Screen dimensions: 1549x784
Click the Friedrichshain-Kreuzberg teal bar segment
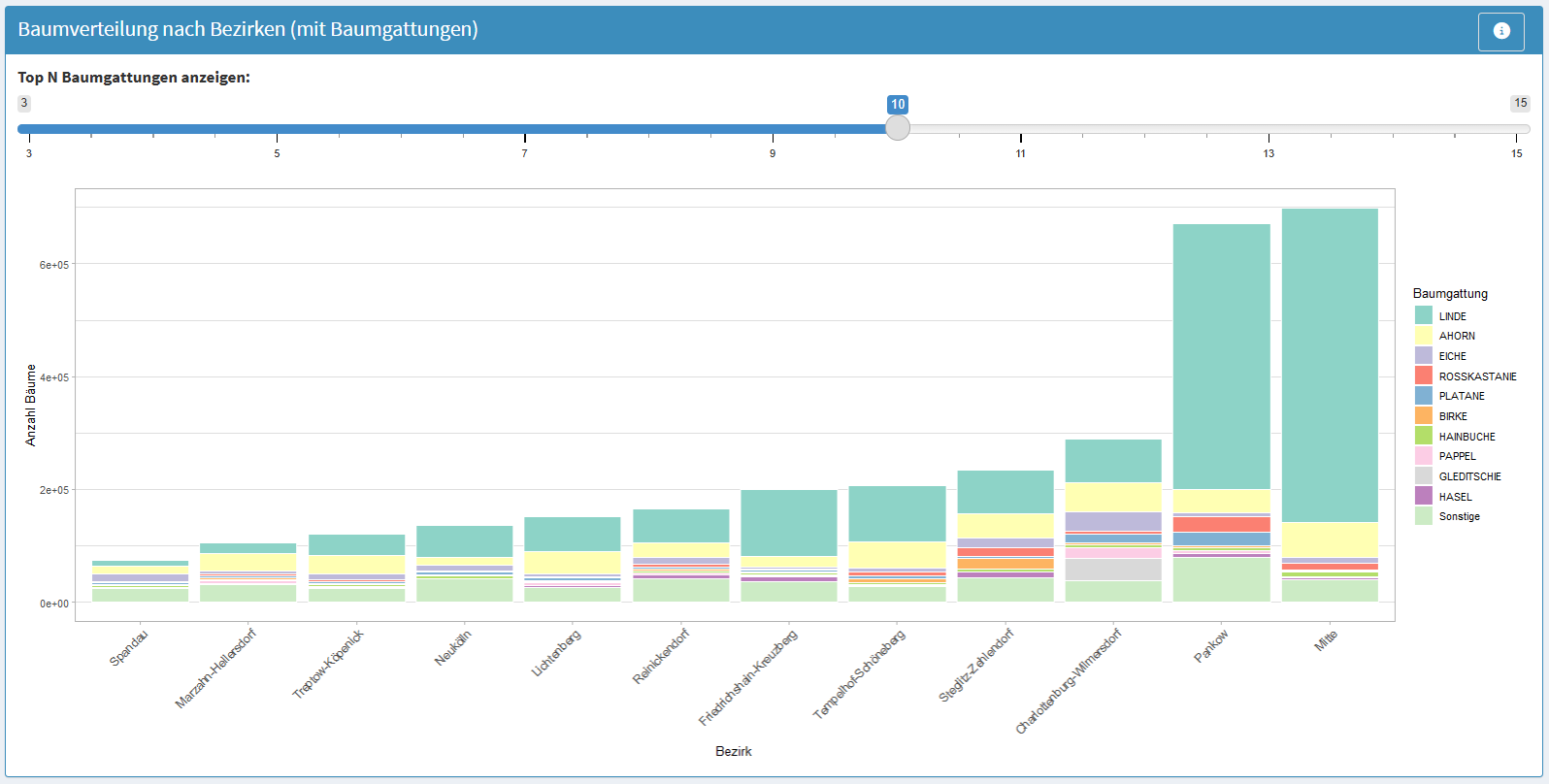pyautogui.click(x=789, y=522)
